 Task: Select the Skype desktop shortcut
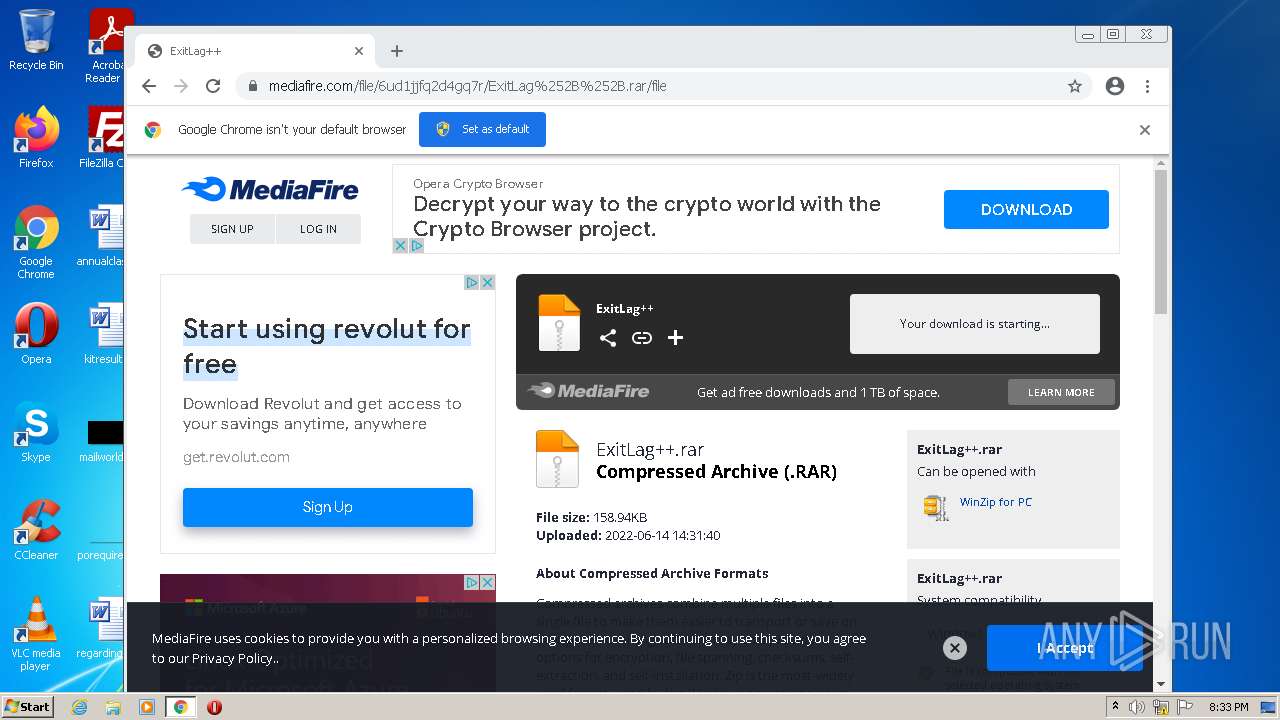click(36, 431)
